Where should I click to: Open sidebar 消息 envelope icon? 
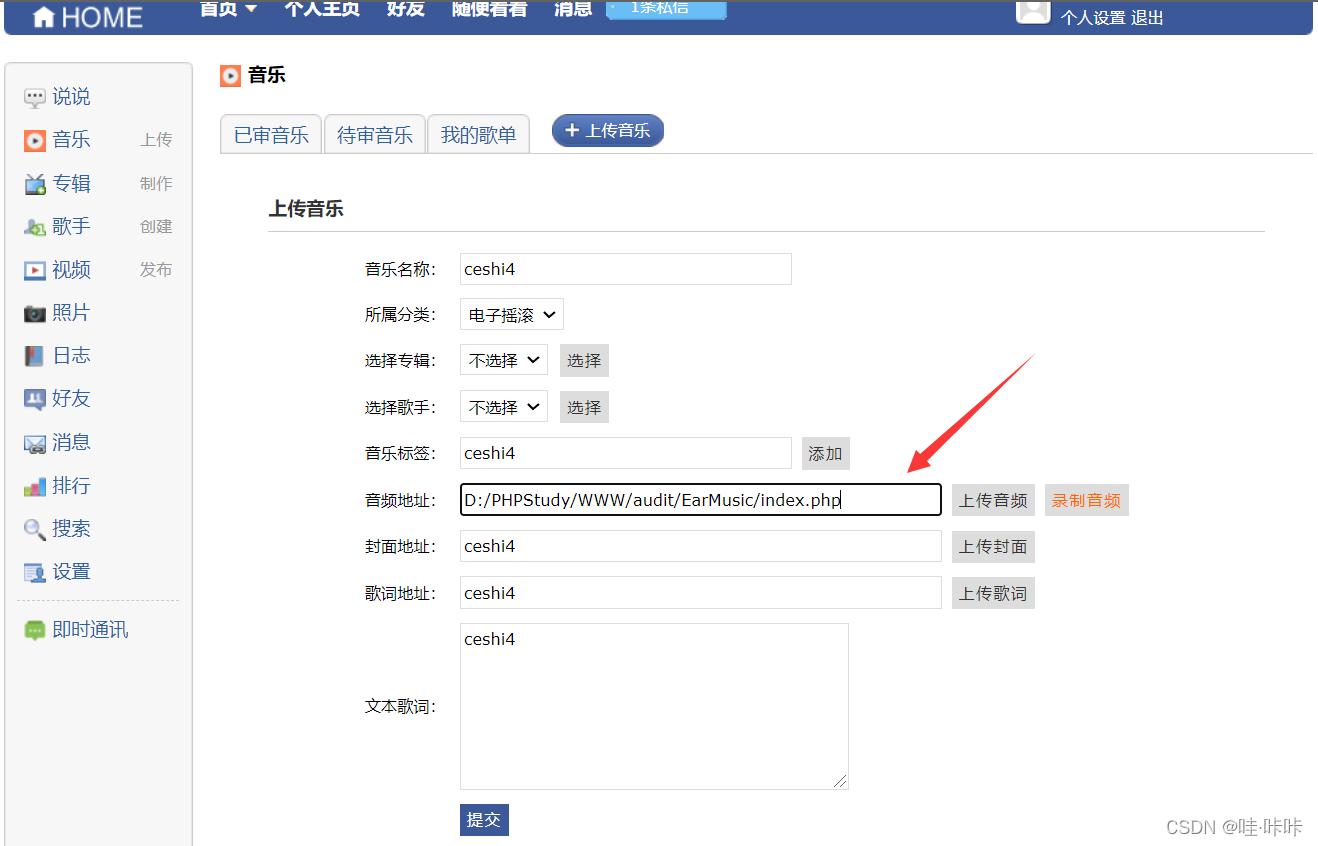35,443
